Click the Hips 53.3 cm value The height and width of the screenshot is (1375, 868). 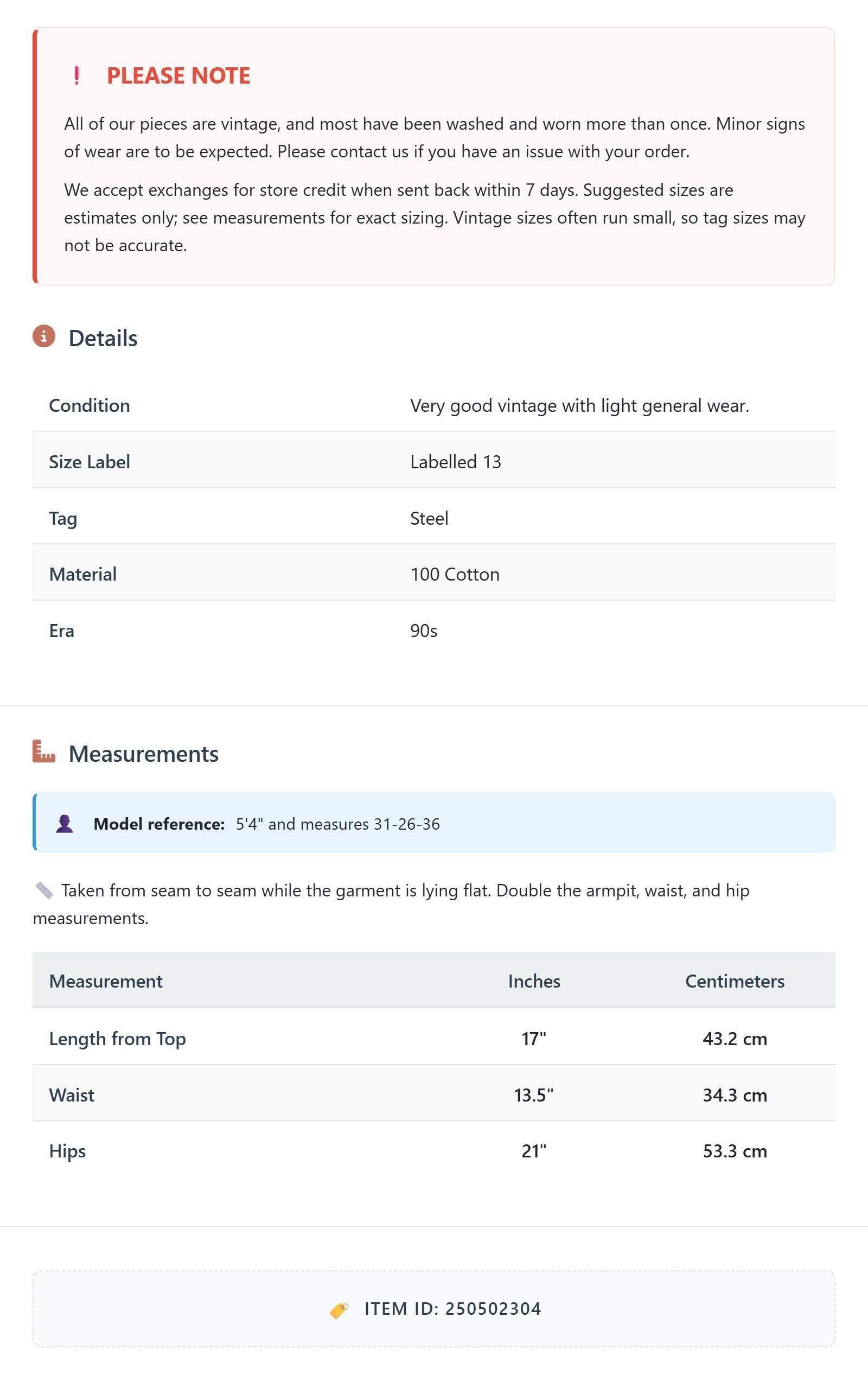pyautogui.click(x=735, y=1150)
